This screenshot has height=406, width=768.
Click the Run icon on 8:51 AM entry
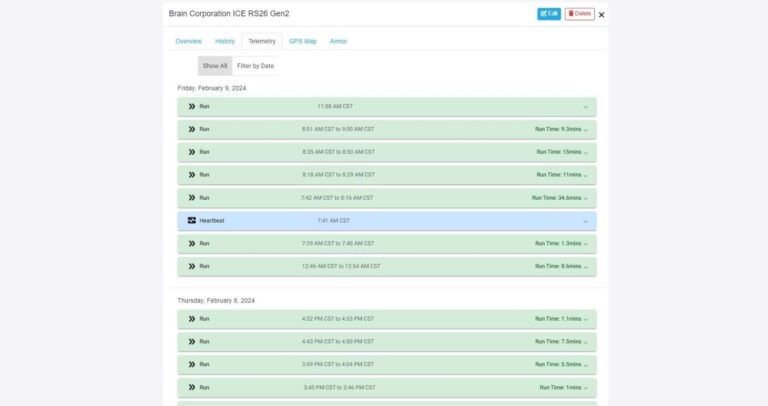[192, 129]
